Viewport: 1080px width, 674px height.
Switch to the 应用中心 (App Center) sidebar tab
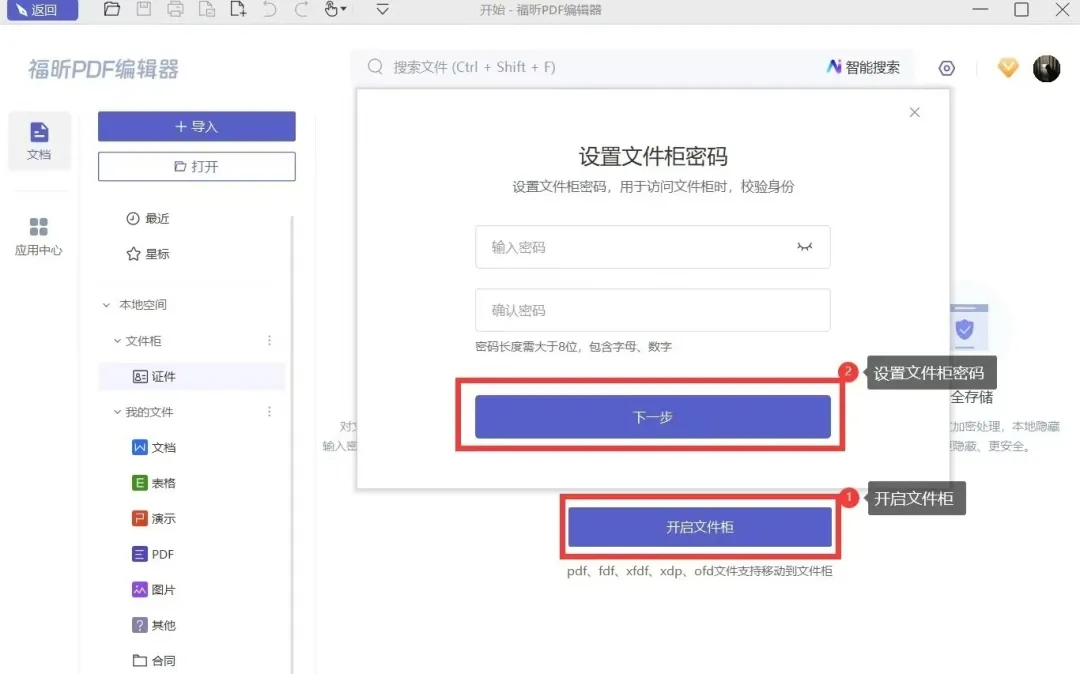pos(39,235)
